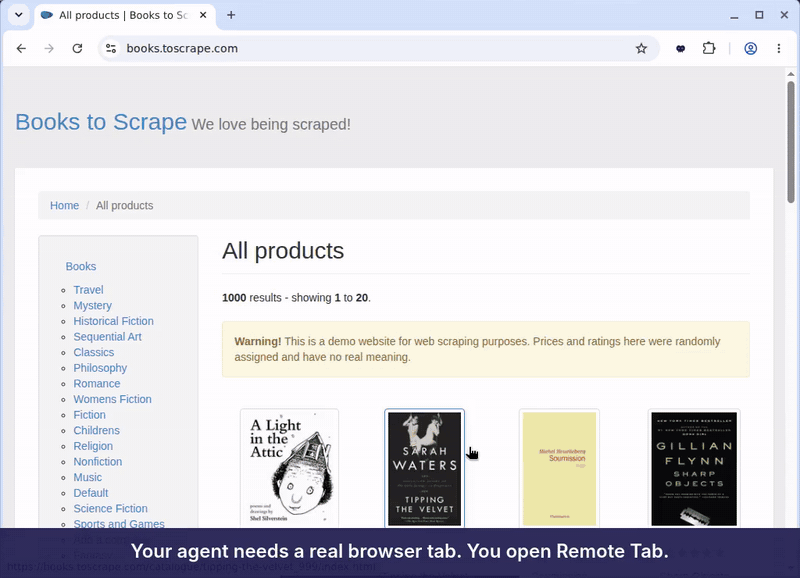Go back with the browser back arrow
Screen dimensions: 800x578
[21, 48]
